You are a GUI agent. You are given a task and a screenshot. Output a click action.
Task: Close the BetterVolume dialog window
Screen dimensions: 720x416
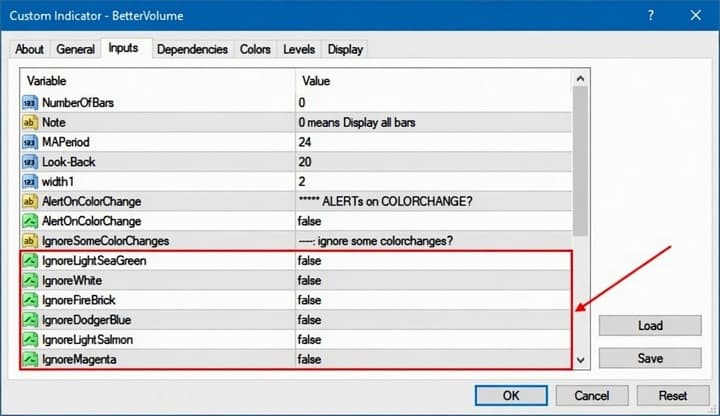point(696,15)
